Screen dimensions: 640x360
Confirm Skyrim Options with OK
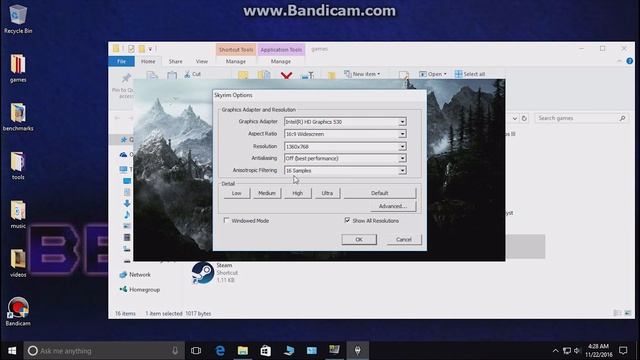359,240
